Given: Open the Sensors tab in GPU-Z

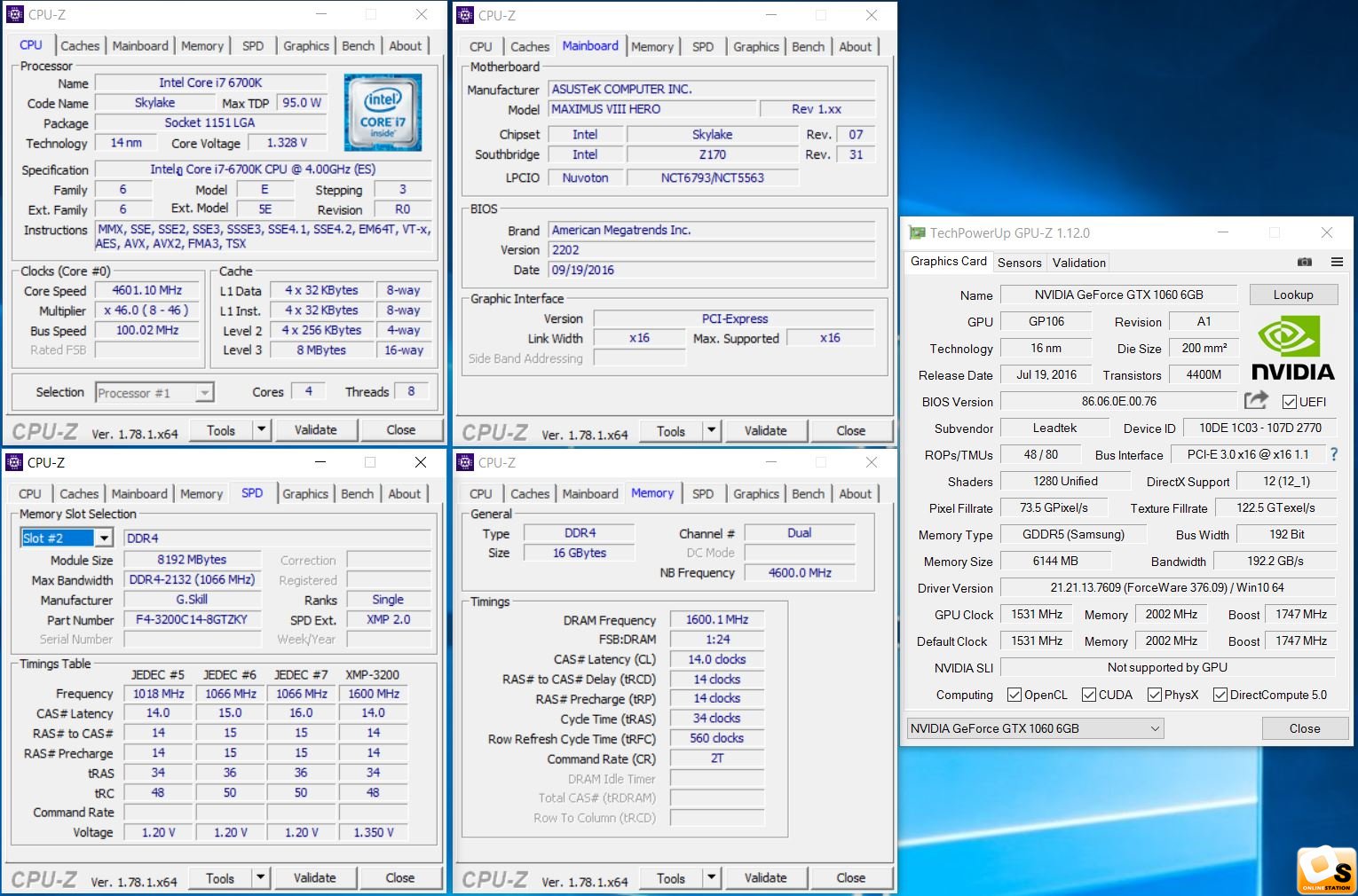Looking at the screenshot, I should 1019,263.
